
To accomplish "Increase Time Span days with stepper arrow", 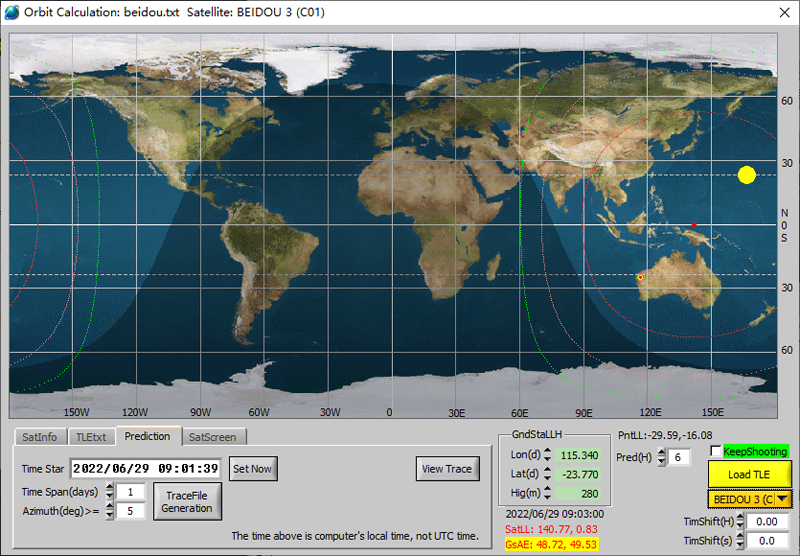I will click(110, 488).
